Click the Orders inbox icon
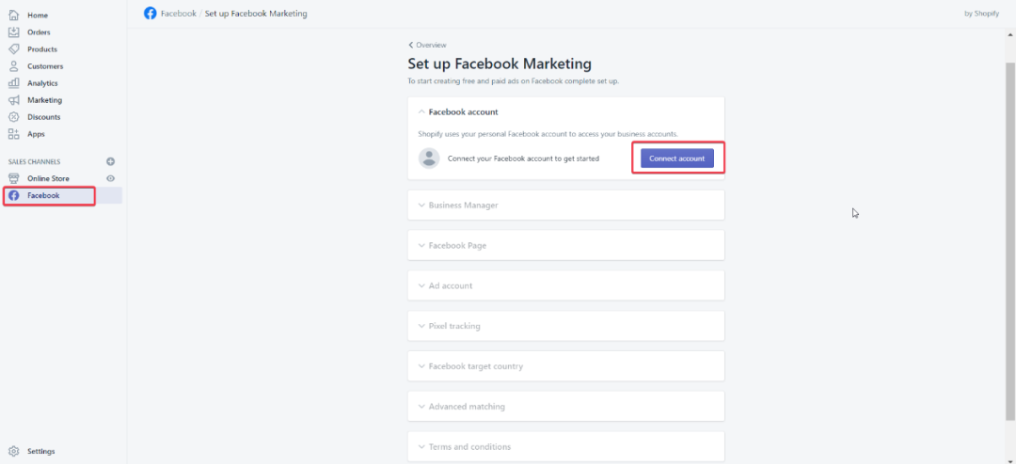This screenshot has height=464, width=1021. coord(14,32)
